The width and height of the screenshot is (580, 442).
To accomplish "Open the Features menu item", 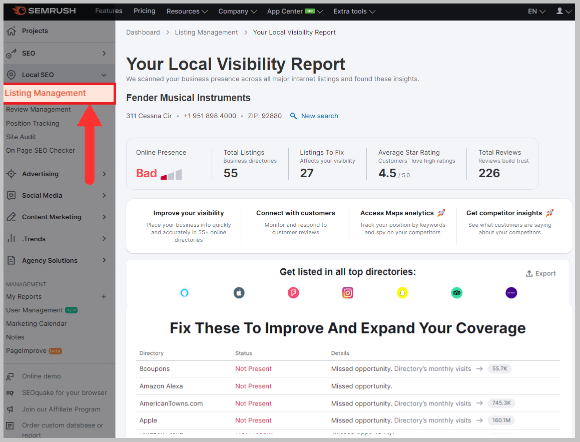I will (x=108, y=11).
